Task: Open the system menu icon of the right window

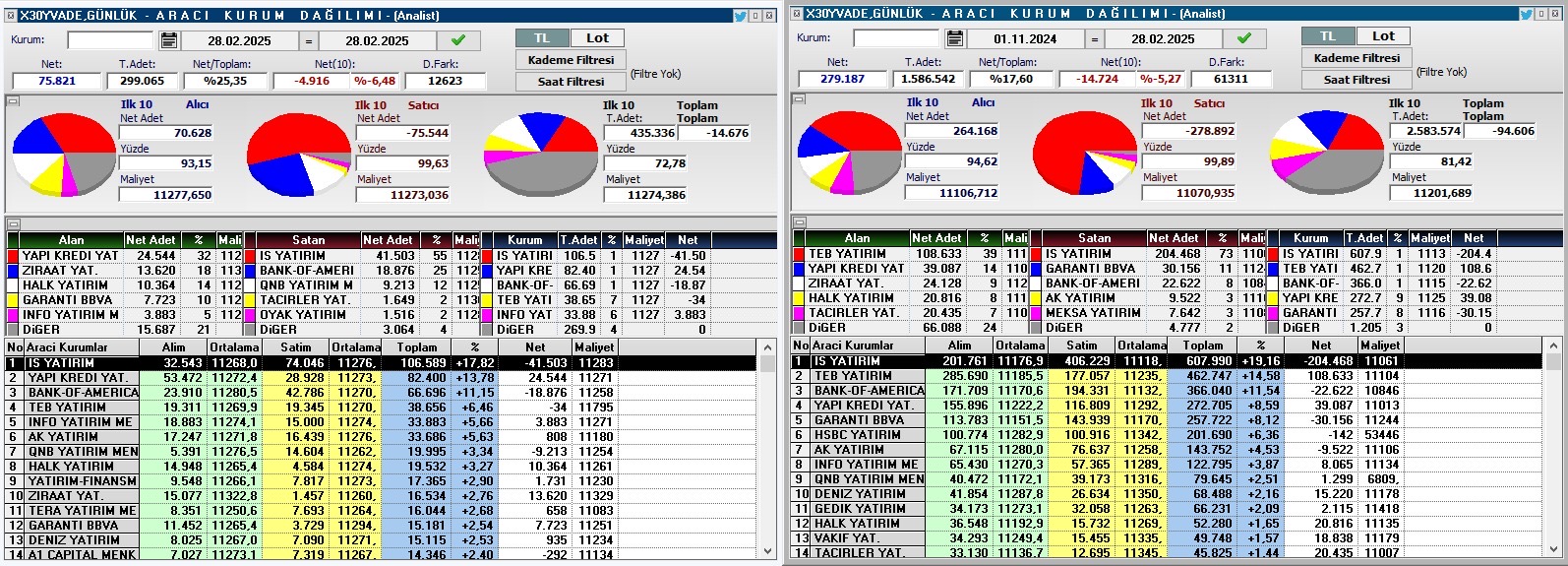Action: coord(796,14)
